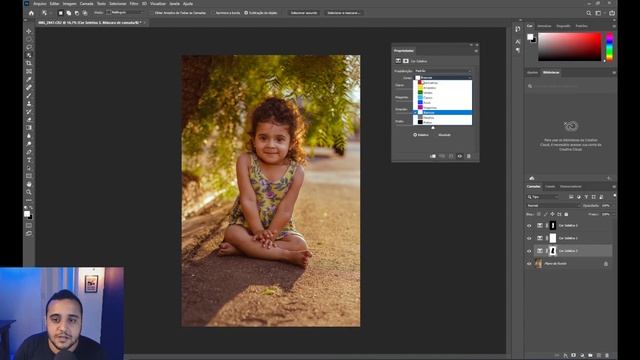Open the Properties panel options menu
The image size is (640, 360).
[x=476, y=51]
